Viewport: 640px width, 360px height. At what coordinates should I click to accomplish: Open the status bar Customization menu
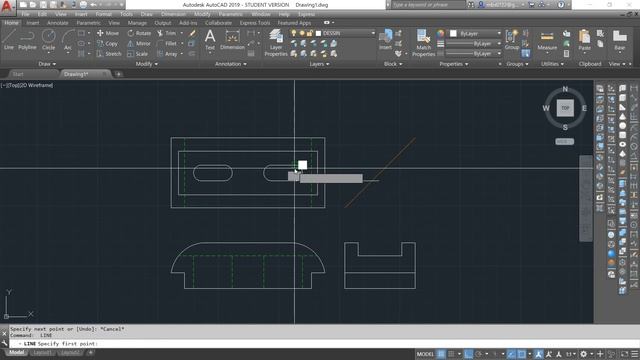635,354
